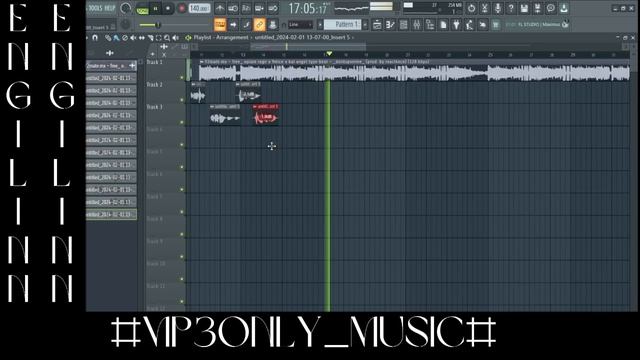Image resolution: width=640 pixels, height=360 pixels.
Task: Pause playback with the pause button
Action: coord(156,9)
